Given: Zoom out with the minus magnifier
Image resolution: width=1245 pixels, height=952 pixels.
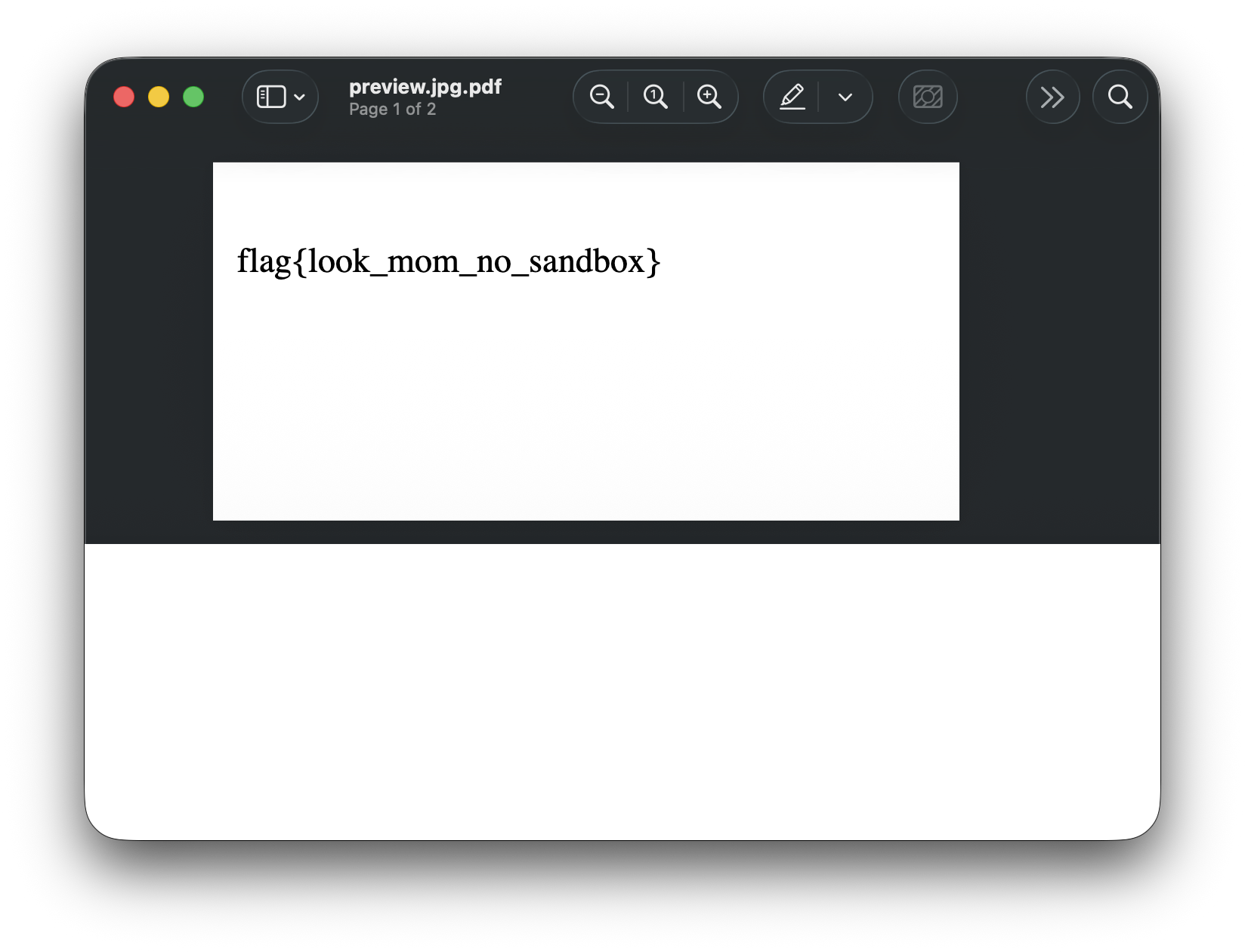Looking at the screenshot, I should point(601,97).
